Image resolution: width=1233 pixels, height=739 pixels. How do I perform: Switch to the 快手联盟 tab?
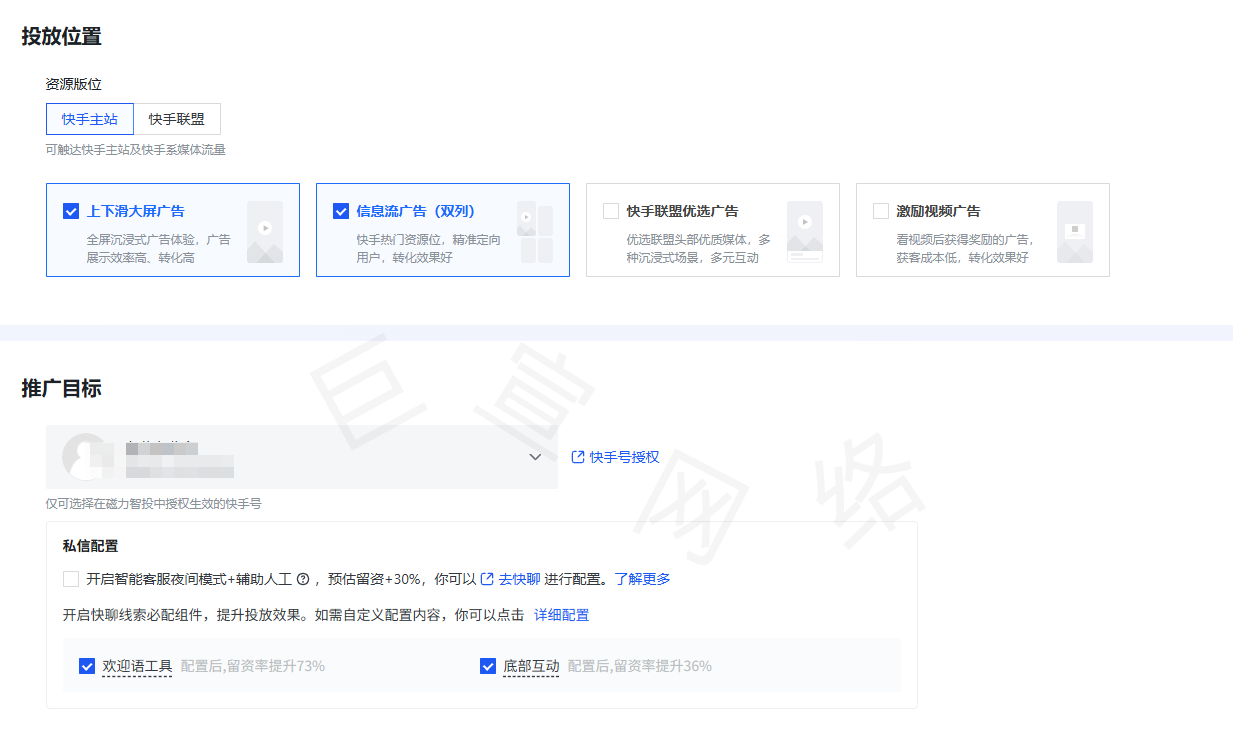178,118
